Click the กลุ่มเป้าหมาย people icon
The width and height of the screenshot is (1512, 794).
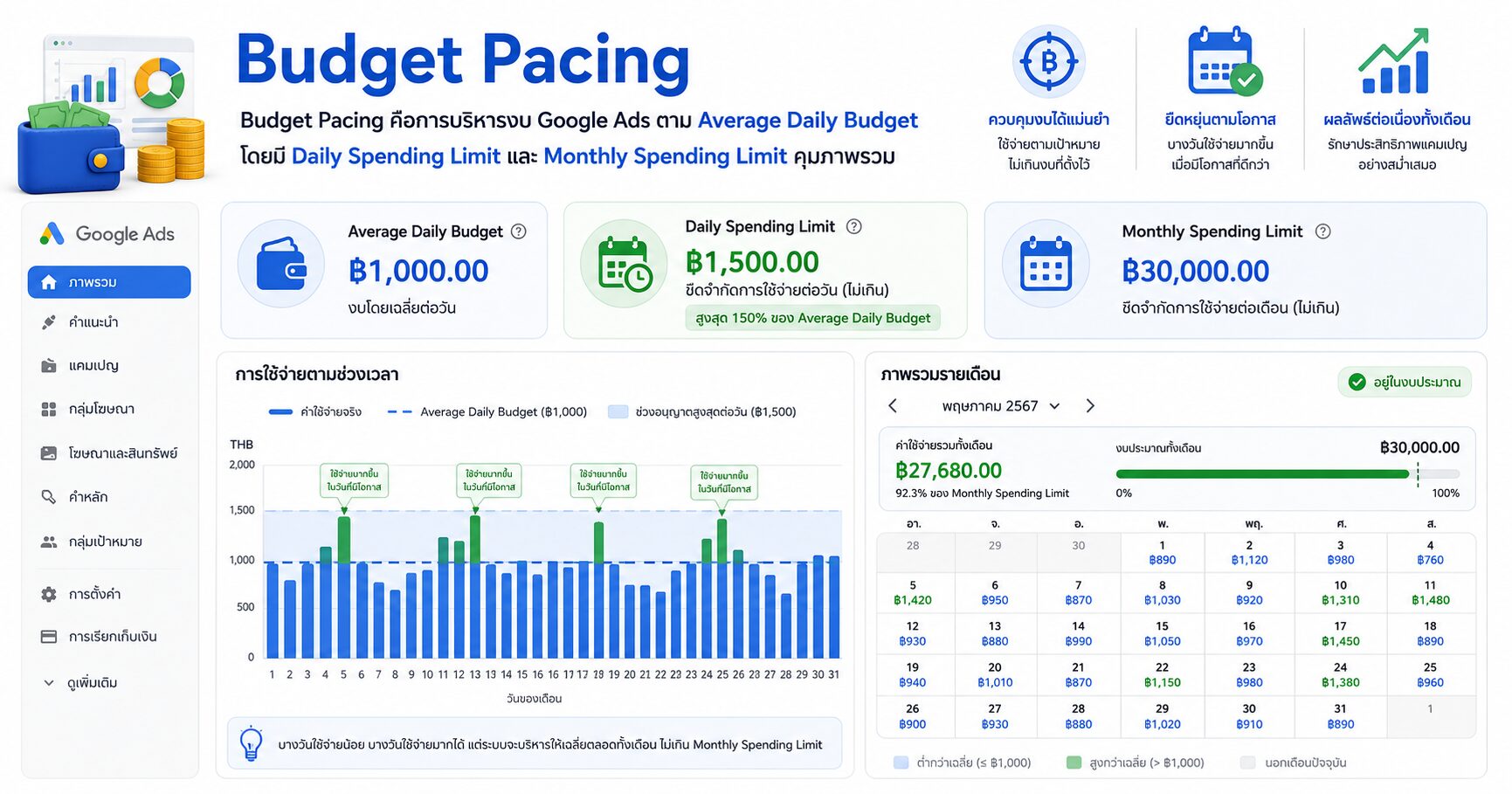click(x=49, y=542)
